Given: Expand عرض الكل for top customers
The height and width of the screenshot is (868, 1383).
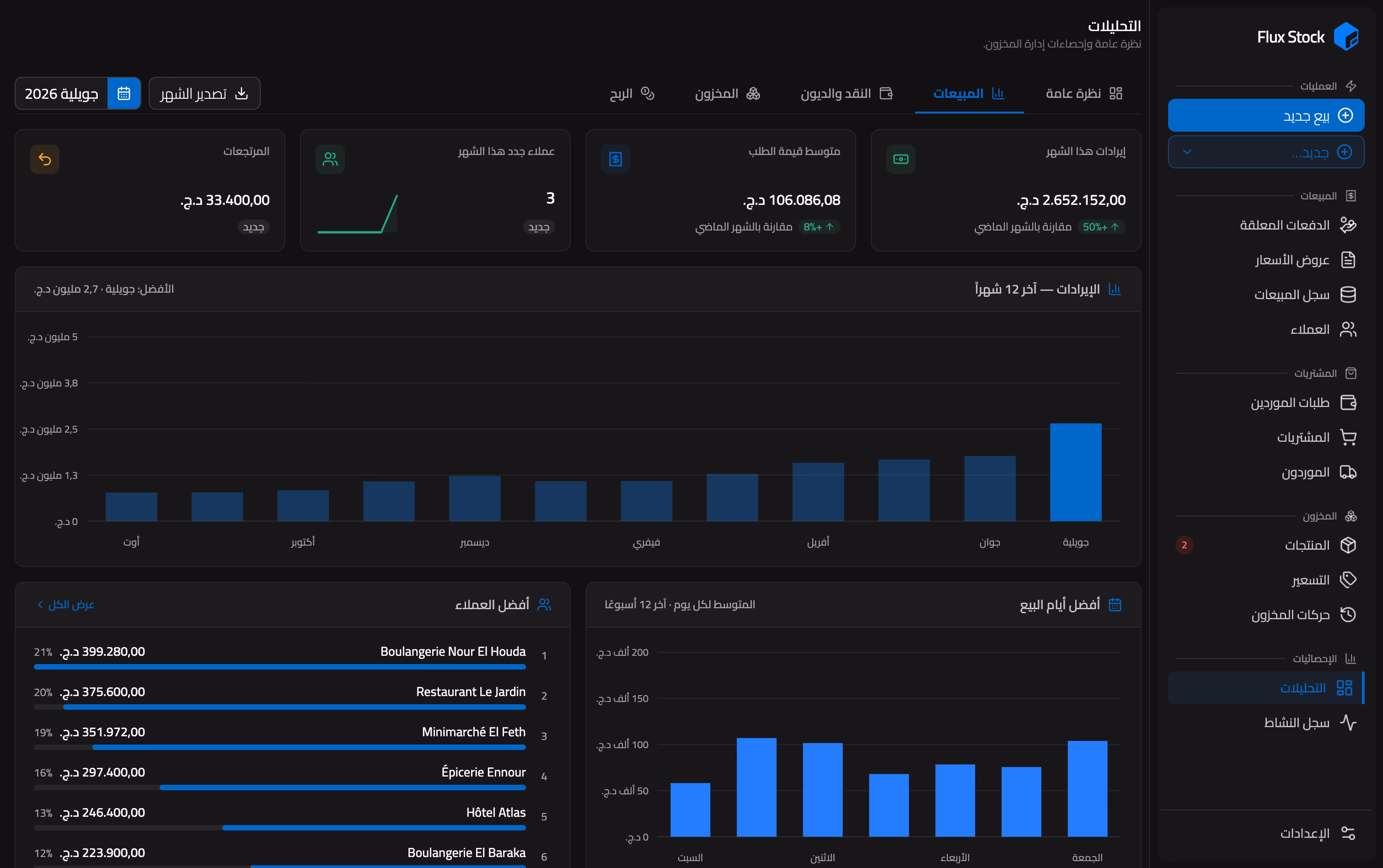Looking at the screenshot, I should pyautogui.click(x=65, y=605).
